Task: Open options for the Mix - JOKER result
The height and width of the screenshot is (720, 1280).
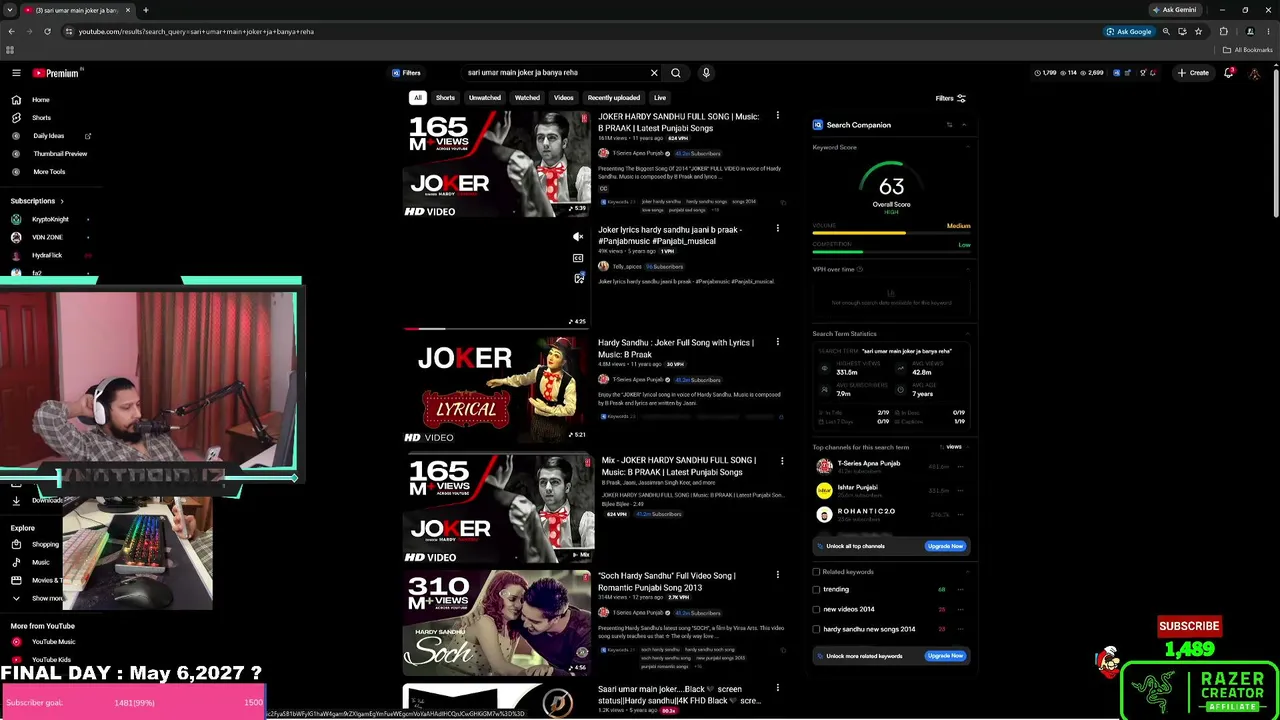Action: [x=782, y=461]
